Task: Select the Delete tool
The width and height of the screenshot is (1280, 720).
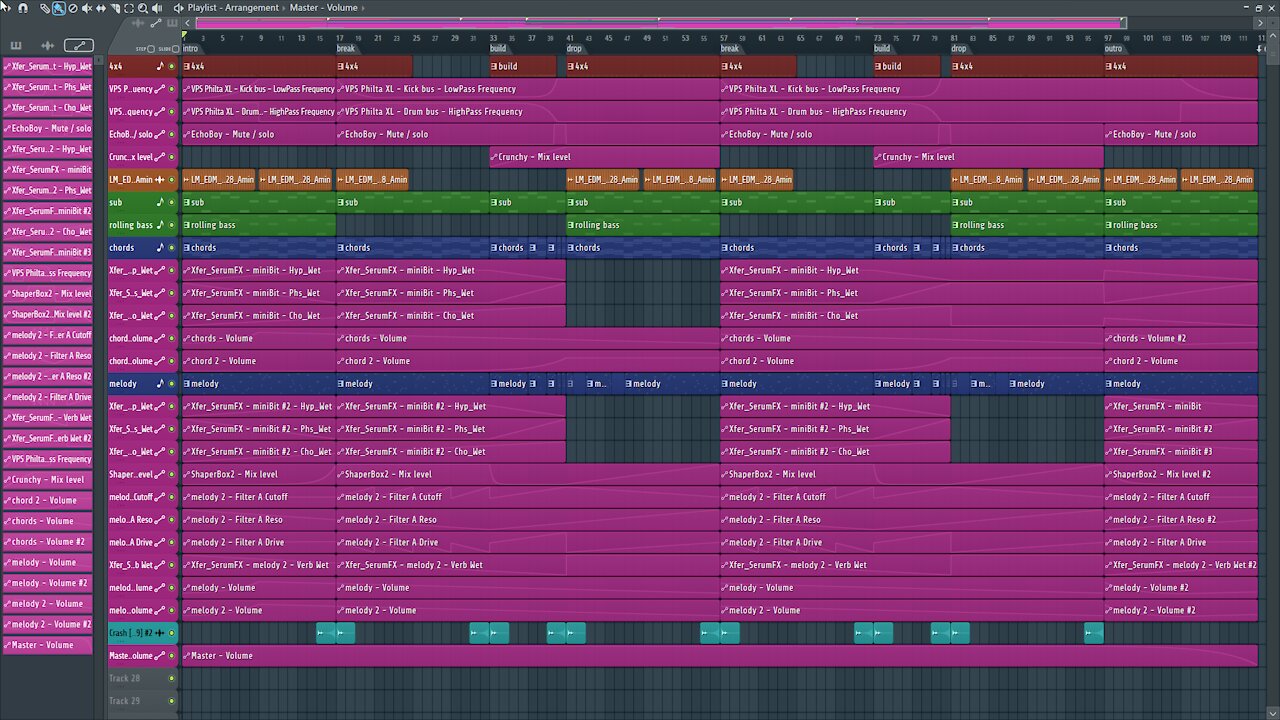Action: (73, 8)
